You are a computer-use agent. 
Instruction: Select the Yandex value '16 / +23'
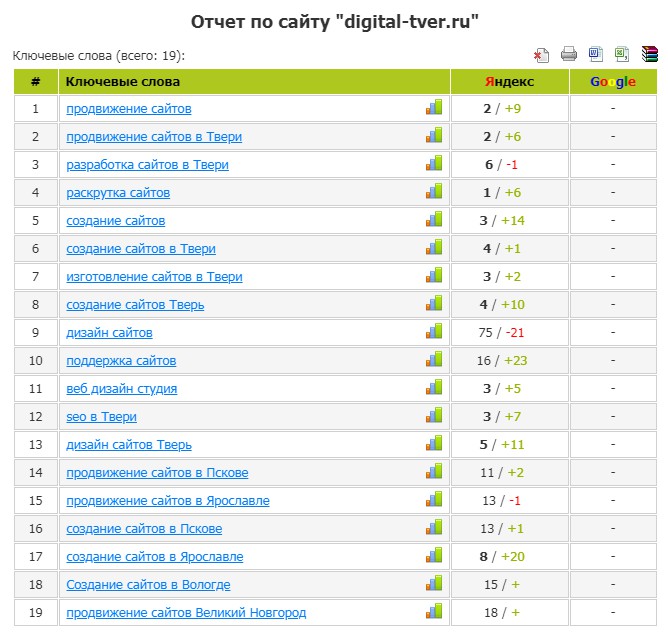502,361
